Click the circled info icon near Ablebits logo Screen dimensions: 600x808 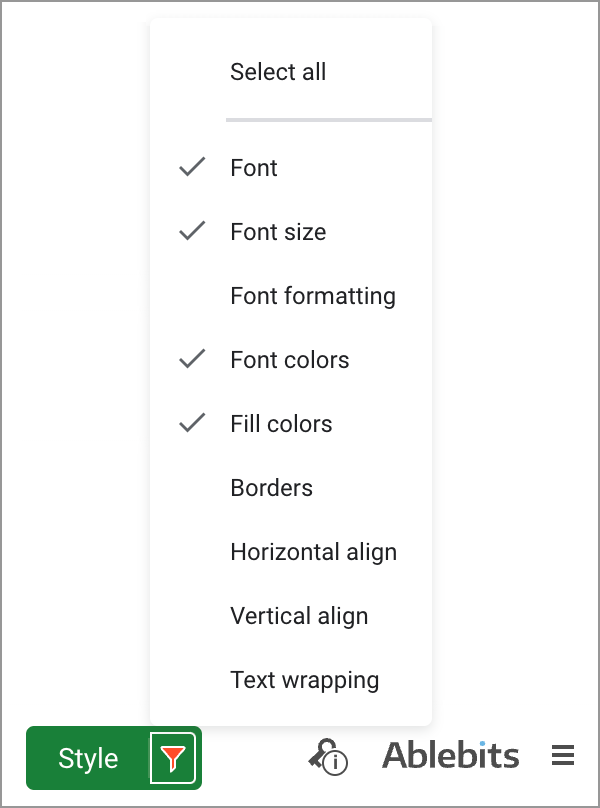(x=330, y=761)
